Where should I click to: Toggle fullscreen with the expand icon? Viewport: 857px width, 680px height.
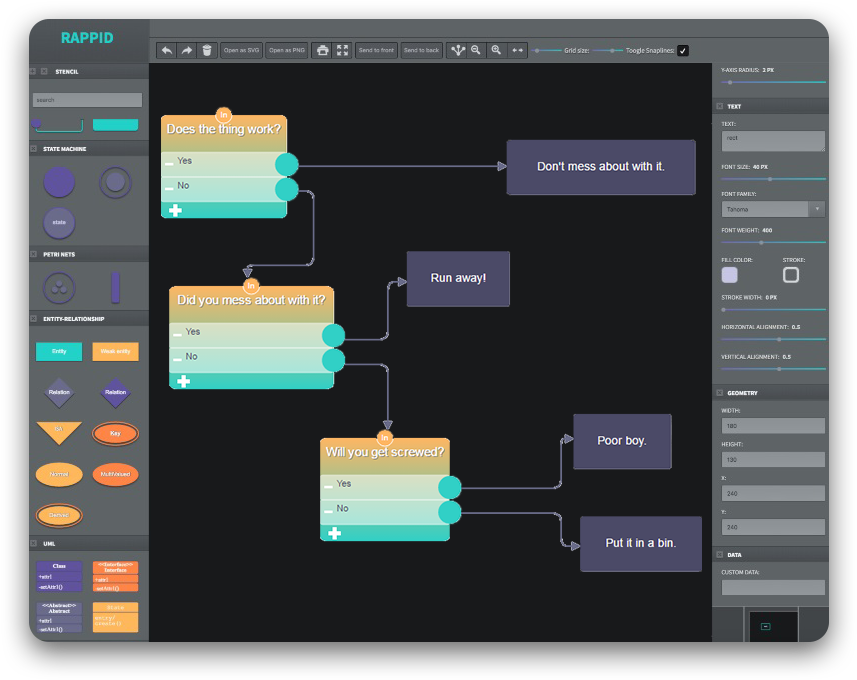click(x=342, y=50)
